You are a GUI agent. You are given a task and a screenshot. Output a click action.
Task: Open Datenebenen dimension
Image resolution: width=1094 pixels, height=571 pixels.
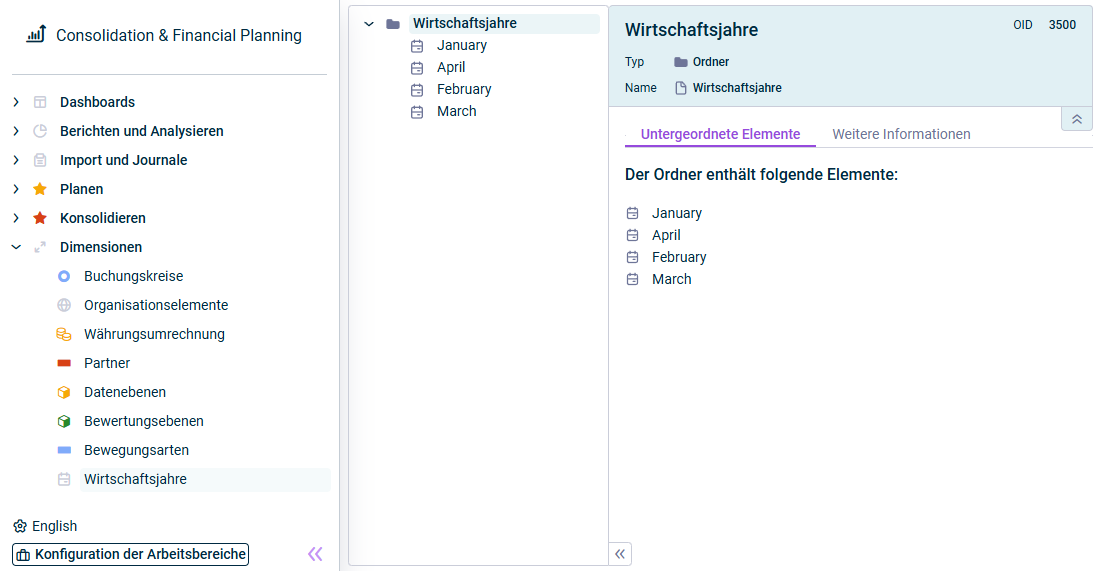click(x=125, y=392)
